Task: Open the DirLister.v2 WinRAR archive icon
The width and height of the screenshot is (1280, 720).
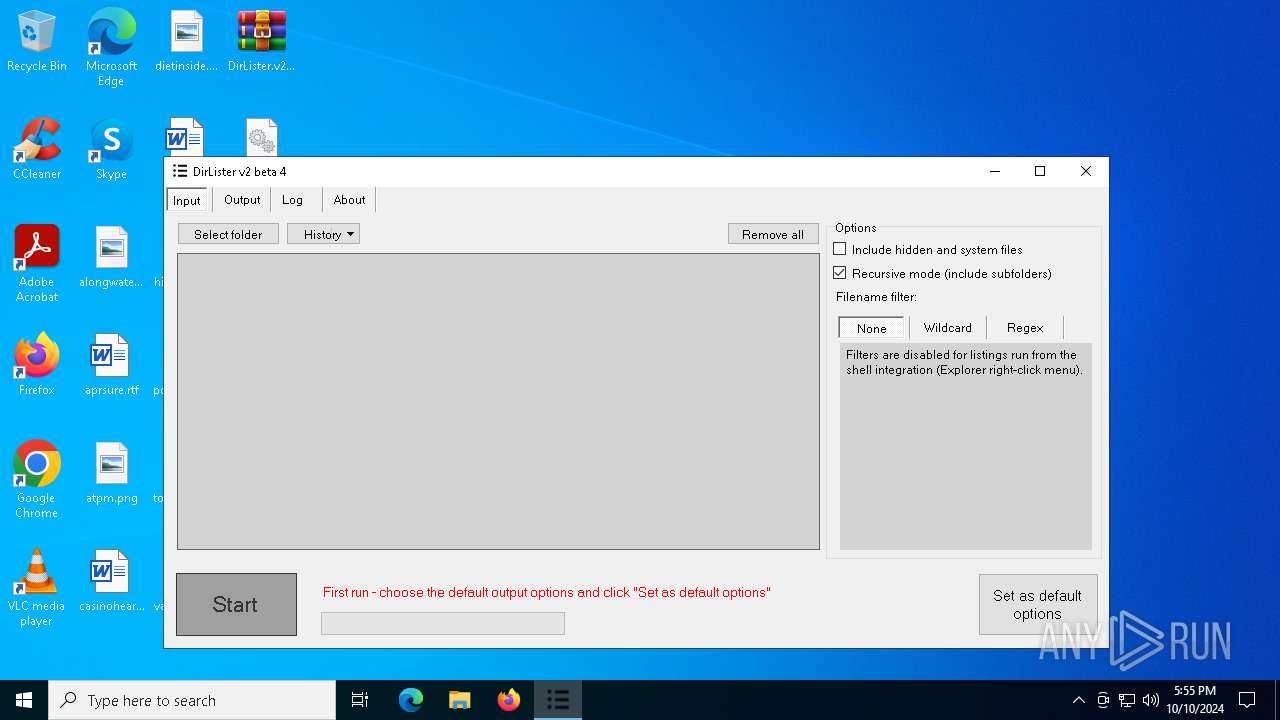Action: click(261, 42)
